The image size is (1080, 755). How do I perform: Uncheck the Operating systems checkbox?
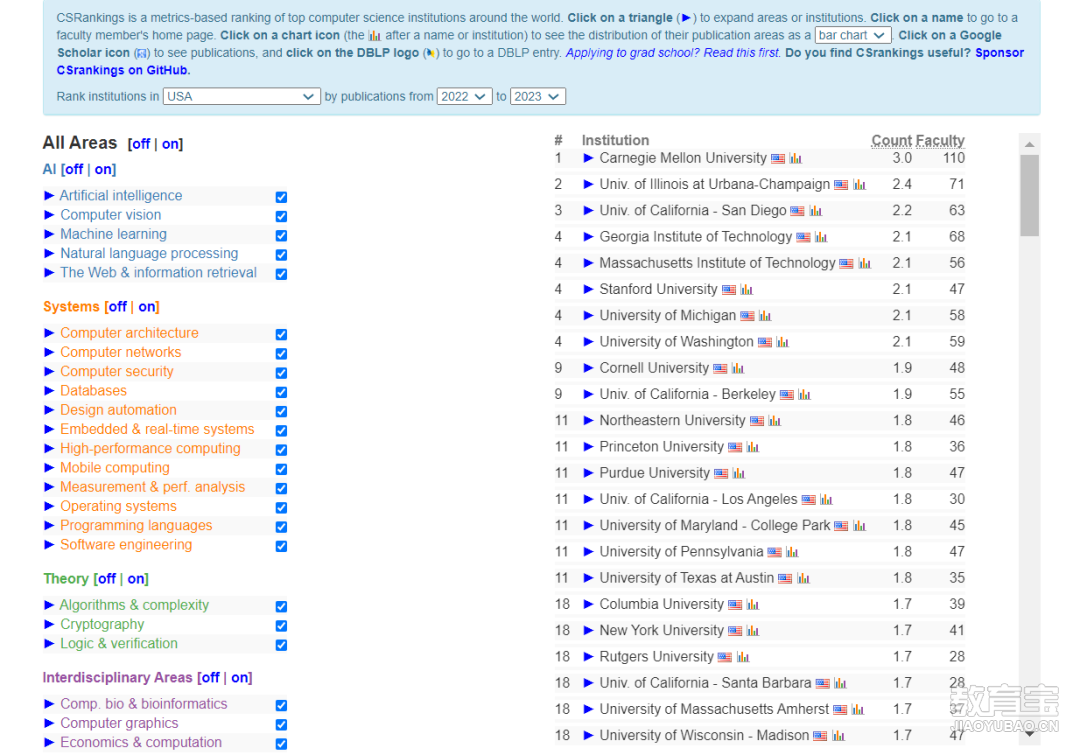point(281,508)
